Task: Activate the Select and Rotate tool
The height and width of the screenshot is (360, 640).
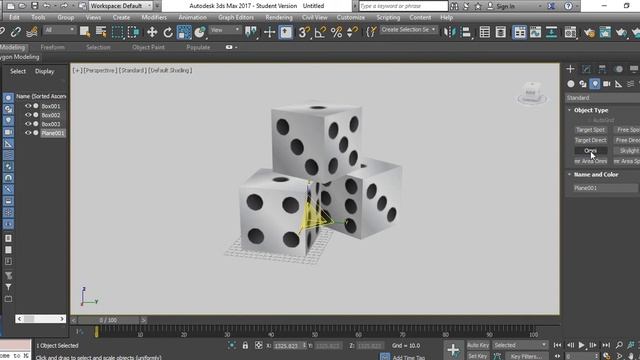Action: pos(168,32)
